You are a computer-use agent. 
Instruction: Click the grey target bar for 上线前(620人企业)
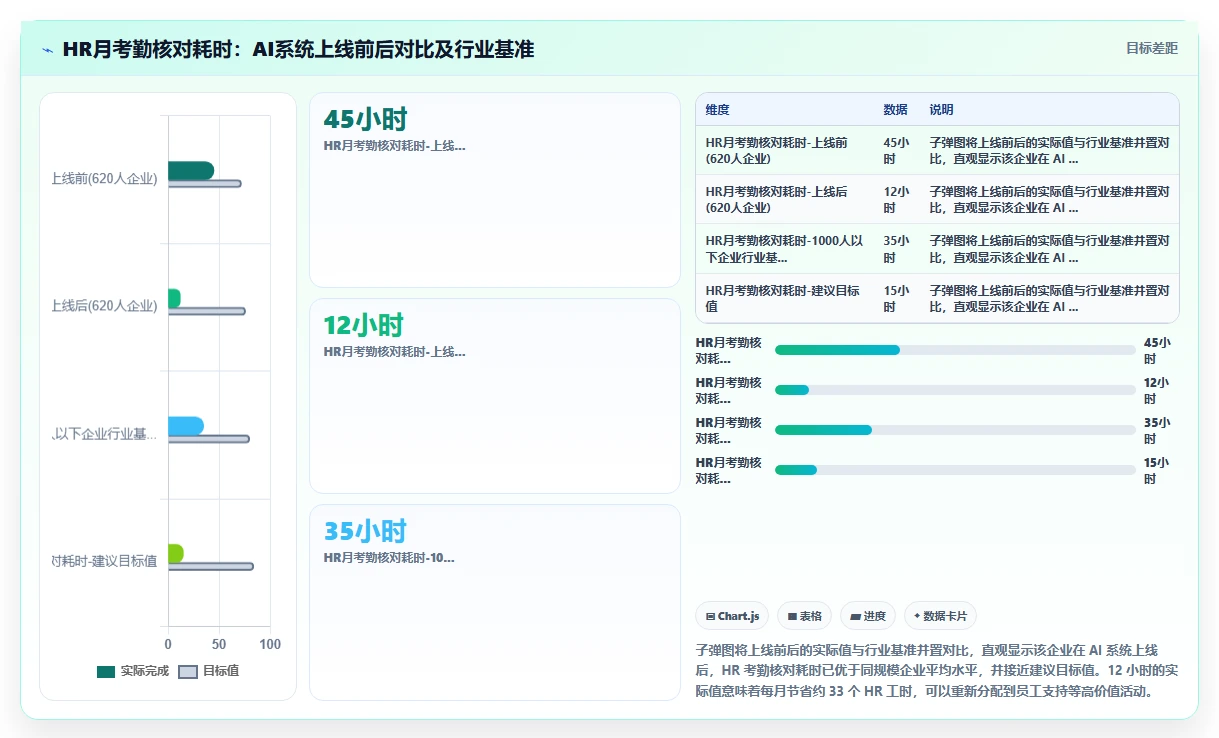coord(205,183)
